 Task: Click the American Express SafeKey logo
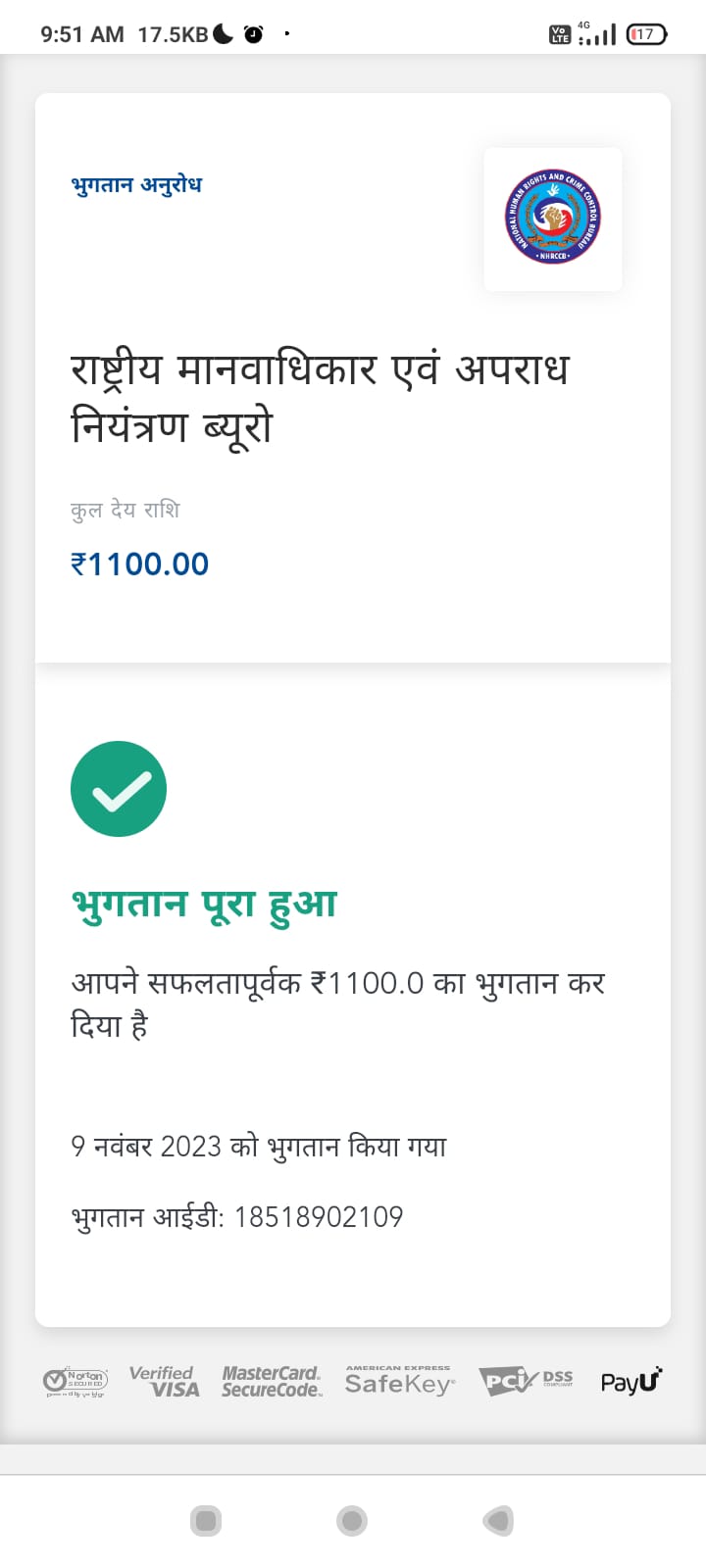click(x=399, y=1381)
